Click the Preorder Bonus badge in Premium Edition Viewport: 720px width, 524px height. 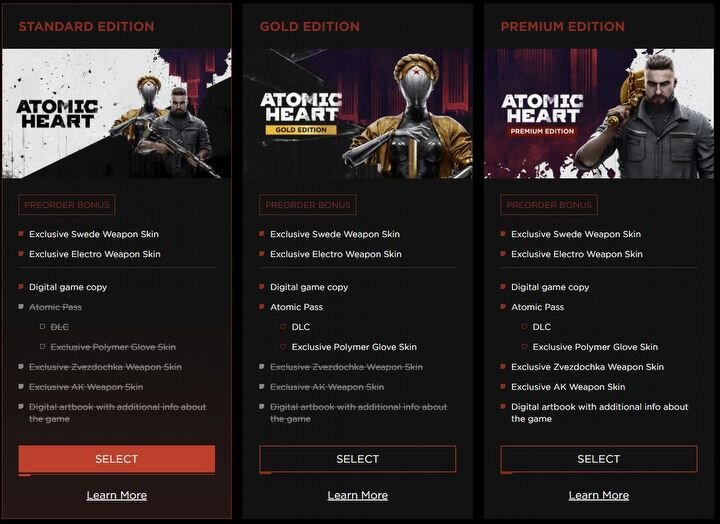click(549, 205)
